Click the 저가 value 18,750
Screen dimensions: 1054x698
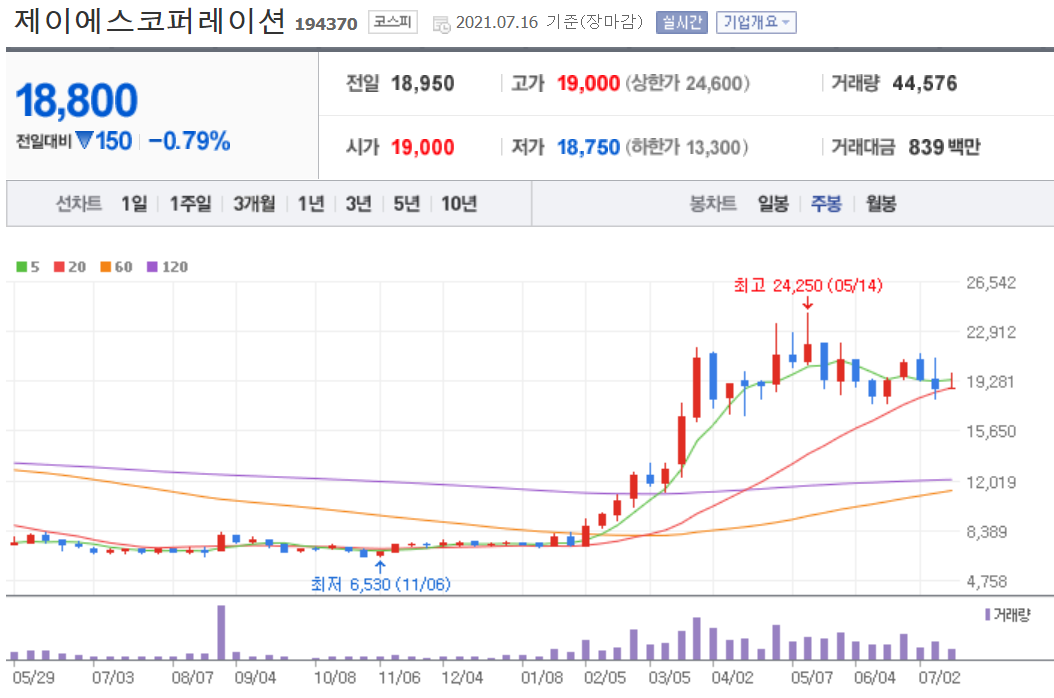click(x=588, y=147)
